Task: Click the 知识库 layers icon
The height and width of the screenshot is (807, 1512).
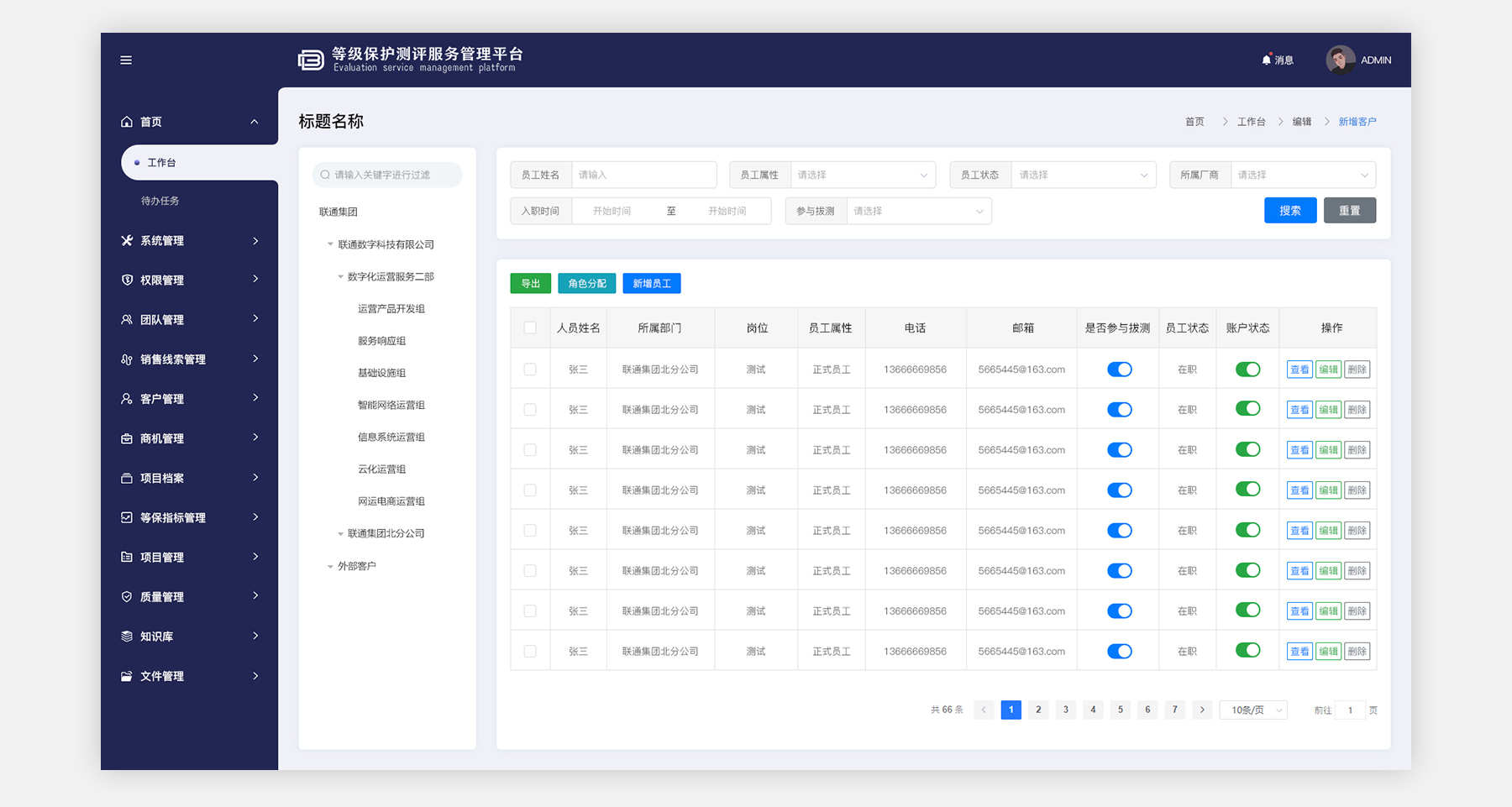Action: point(127,636)
